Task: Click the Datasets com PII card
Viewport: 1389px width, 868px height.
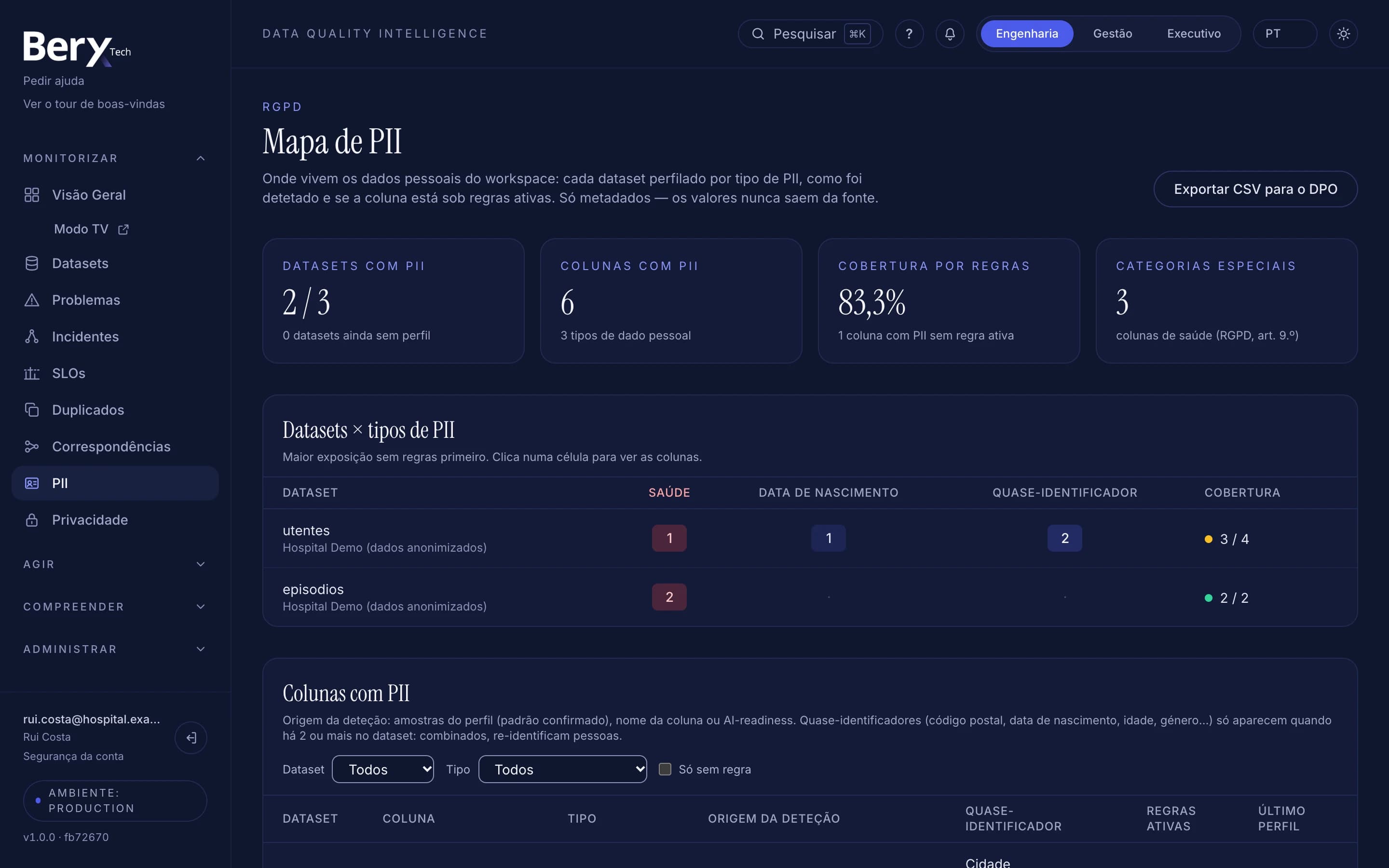Action: pos(393,301)
